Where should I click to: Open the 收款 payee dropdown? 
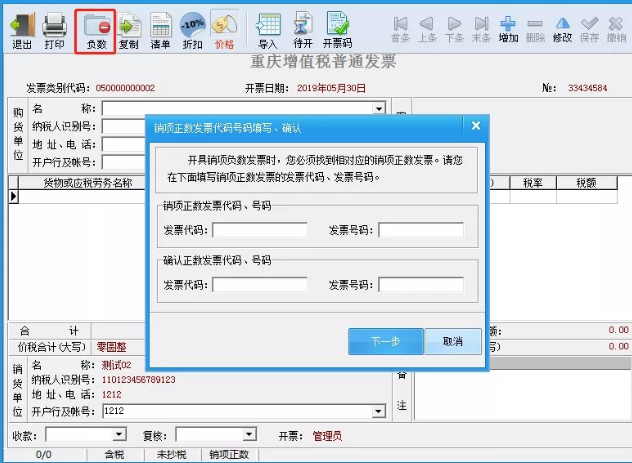pos(120,435)
